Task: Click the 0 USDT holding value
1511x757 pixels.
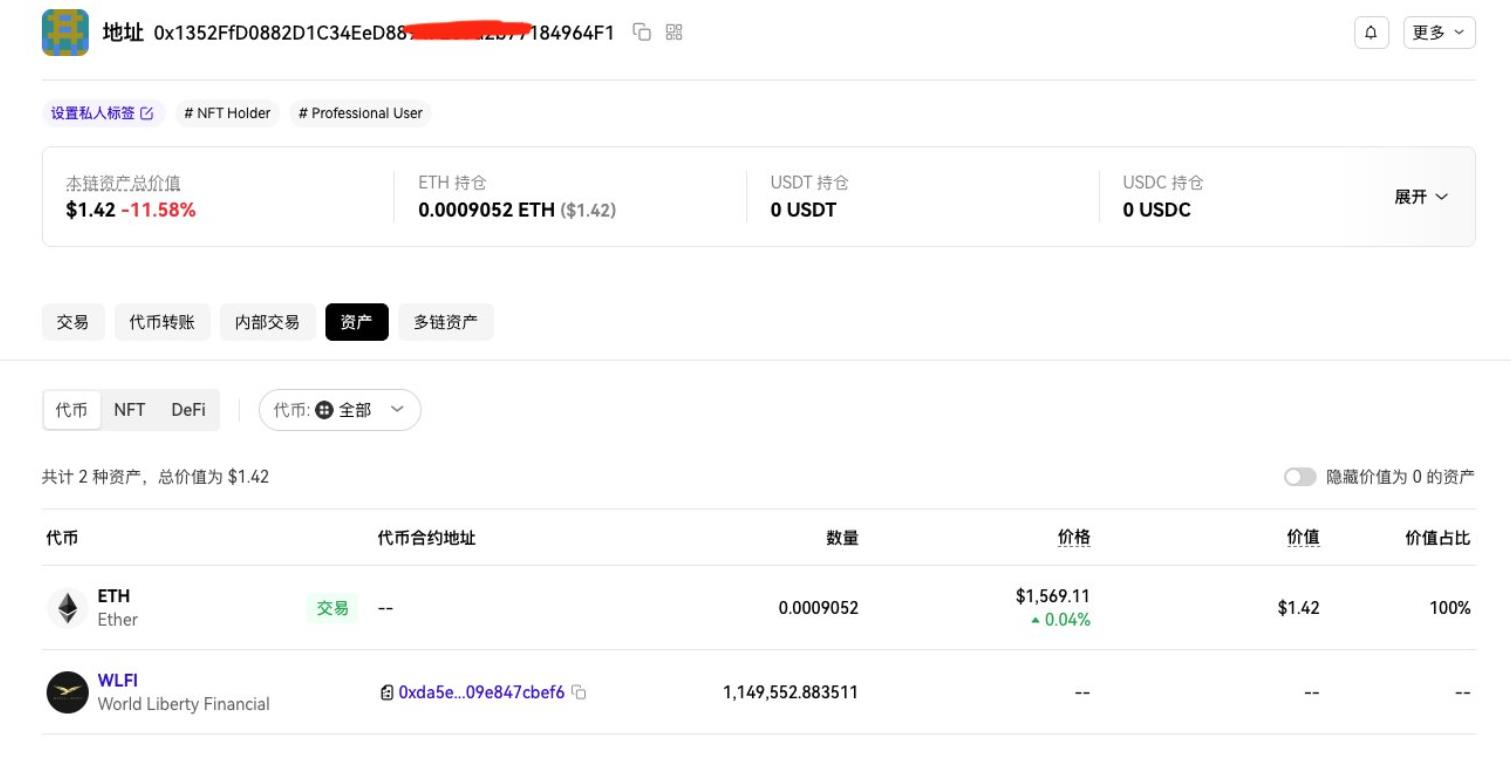Action: 803,210
